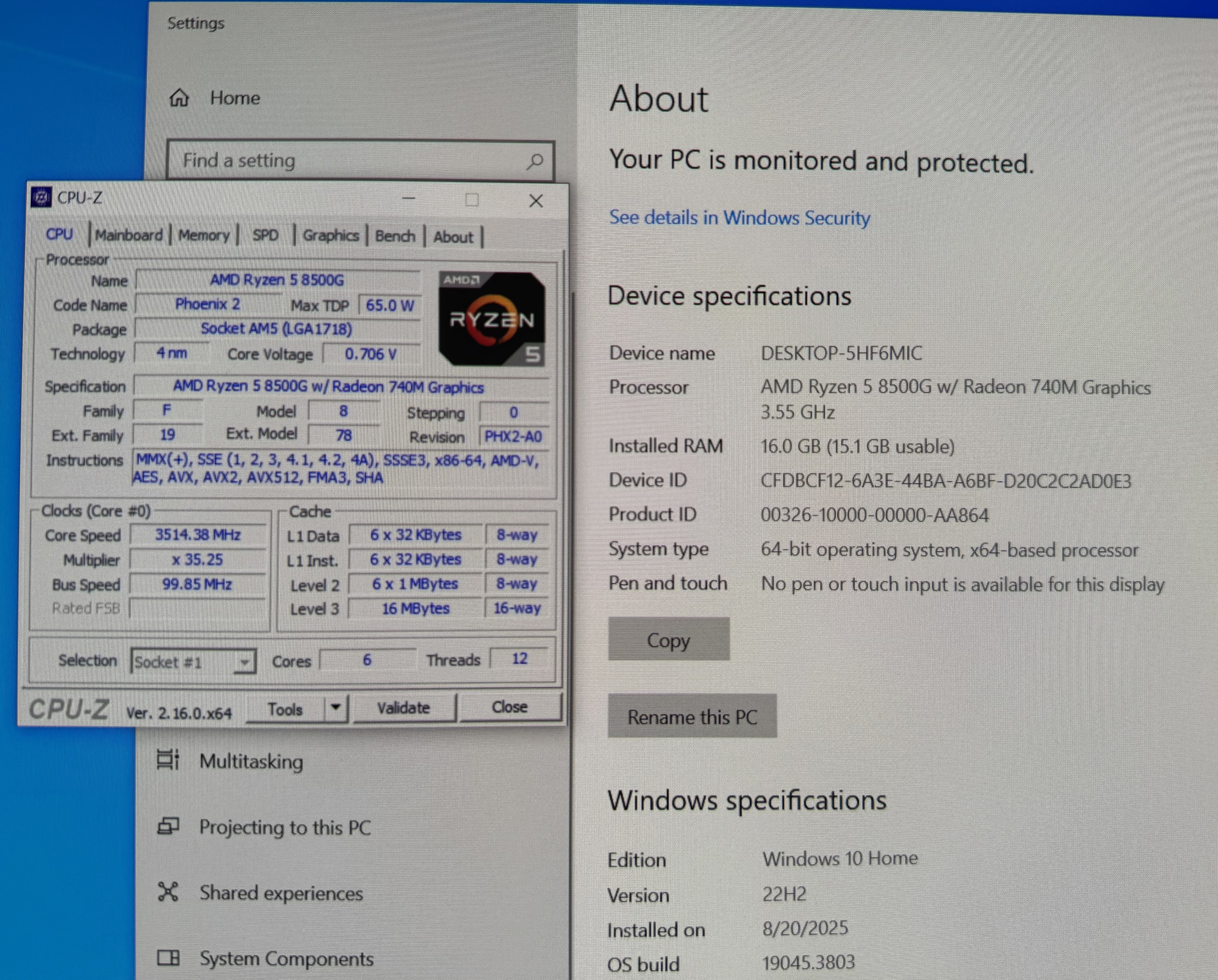Screen dimensions: 1218x980
Task: Switch to the Graphics tab
Action: point(331,236)
